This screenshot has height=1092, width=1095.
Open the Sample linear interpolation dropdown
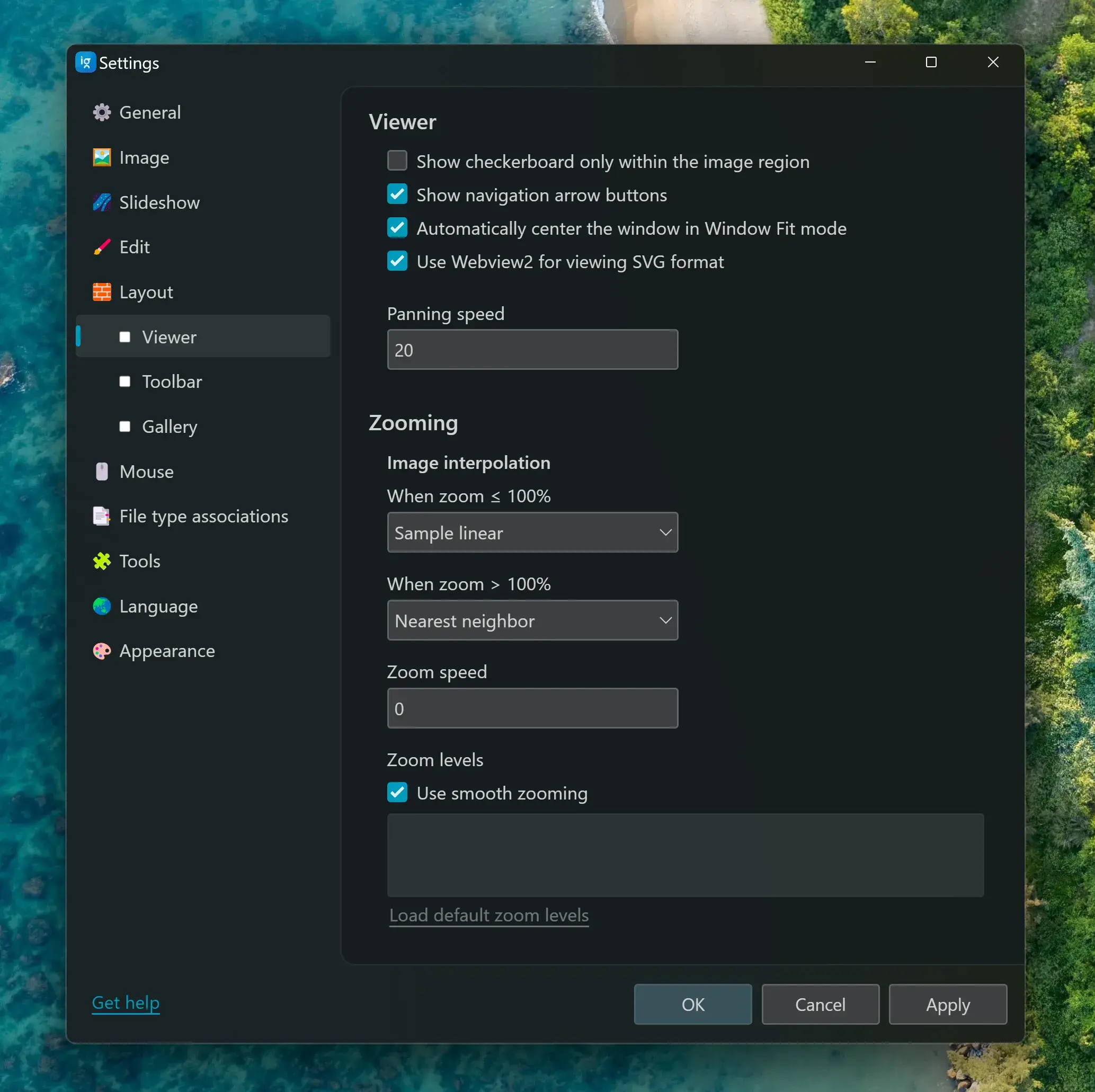point(532,532)
